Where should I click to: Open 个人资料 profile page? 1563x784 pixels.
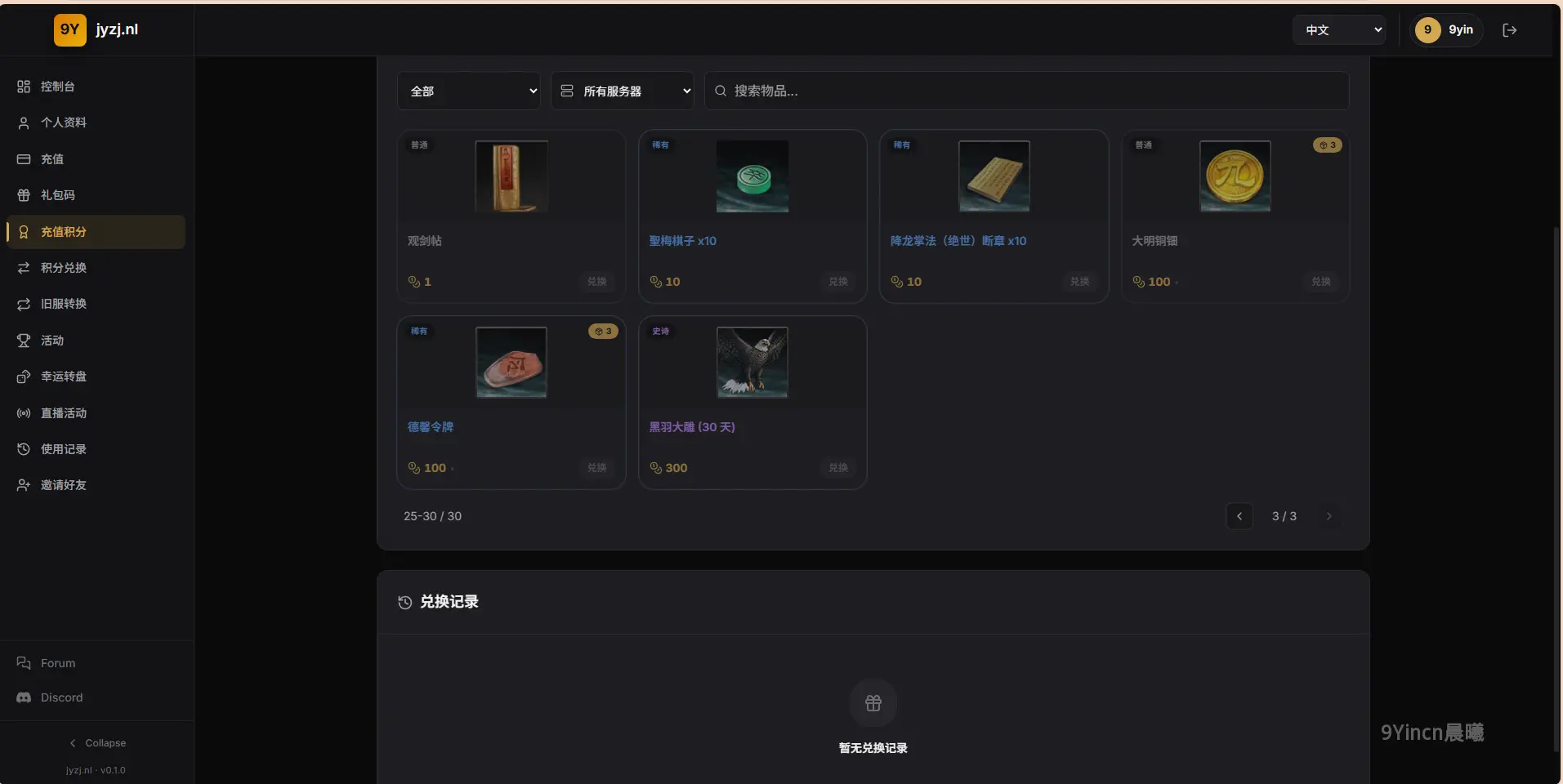click(x=96, y=122)
